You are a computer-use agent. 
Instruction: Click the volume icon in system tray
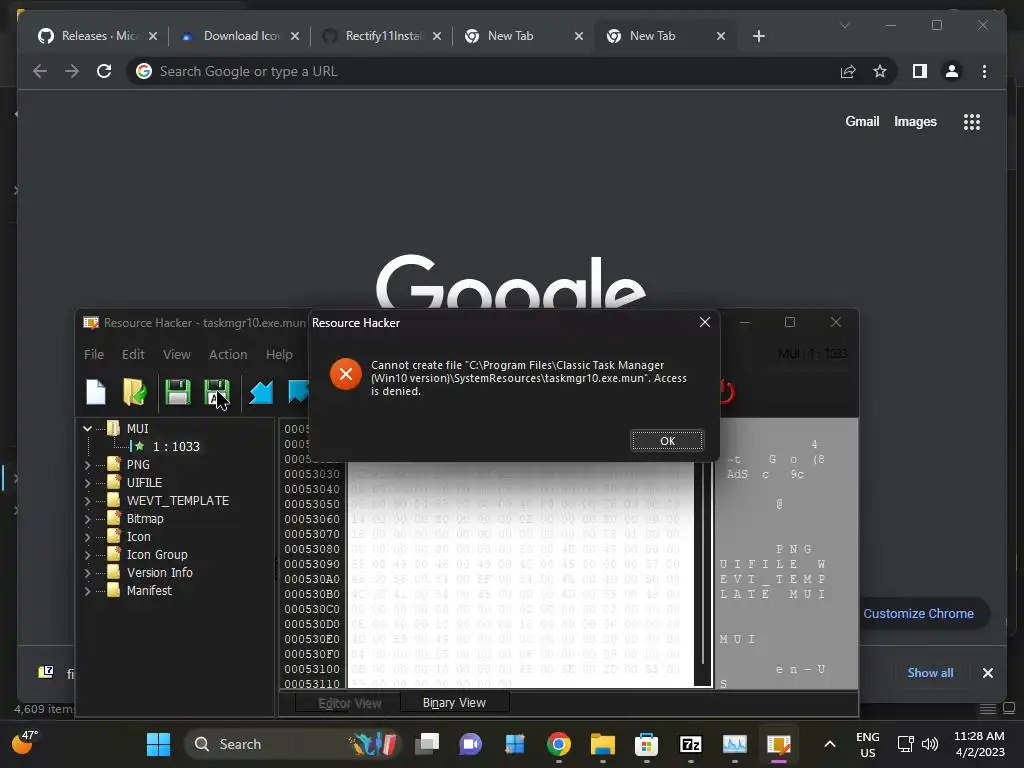coord(930,744)
